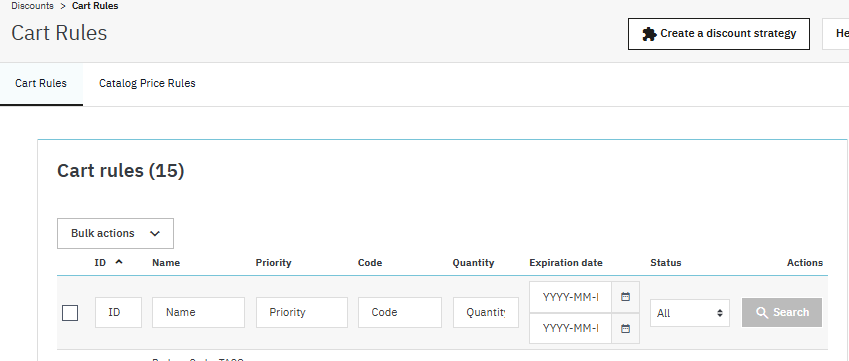Tick the select-all checkbox in filter row
The height and width of the screenshot is (361, 849).
coord(70,313)
